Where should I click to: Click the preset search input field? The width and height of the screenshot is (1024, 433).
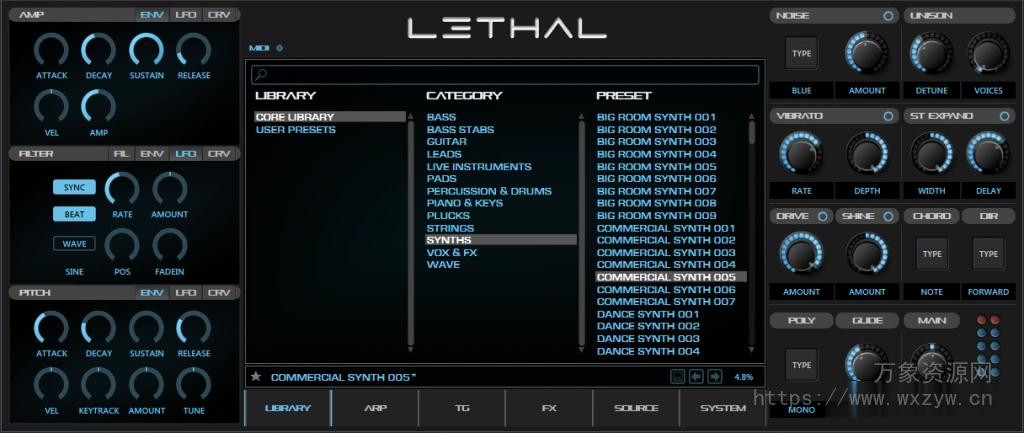click(x=505, y=74)
